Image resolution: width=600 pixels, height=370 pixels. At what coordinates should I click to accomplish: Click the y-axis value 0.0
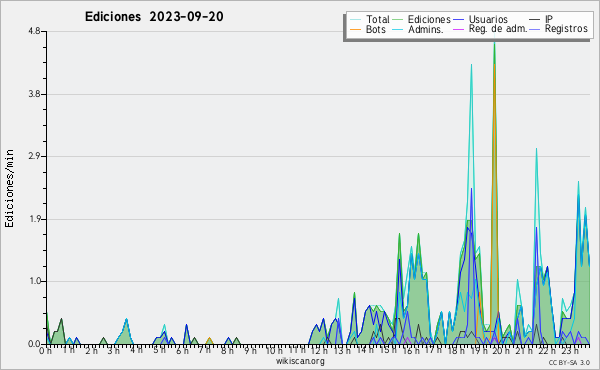coord(34,344)
